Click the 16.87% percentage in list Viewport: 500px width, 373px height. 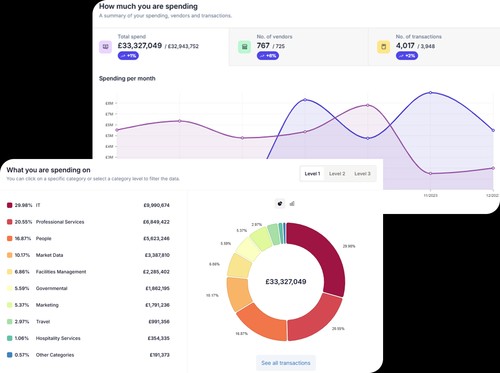[23, 239]
